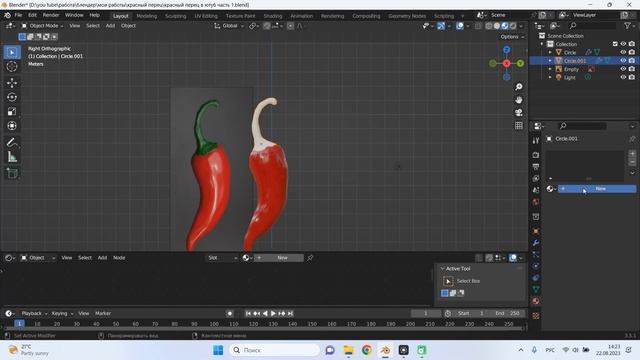Click the pin icon in the node editor header
This screenshot has height=360, width=640.
310,258
